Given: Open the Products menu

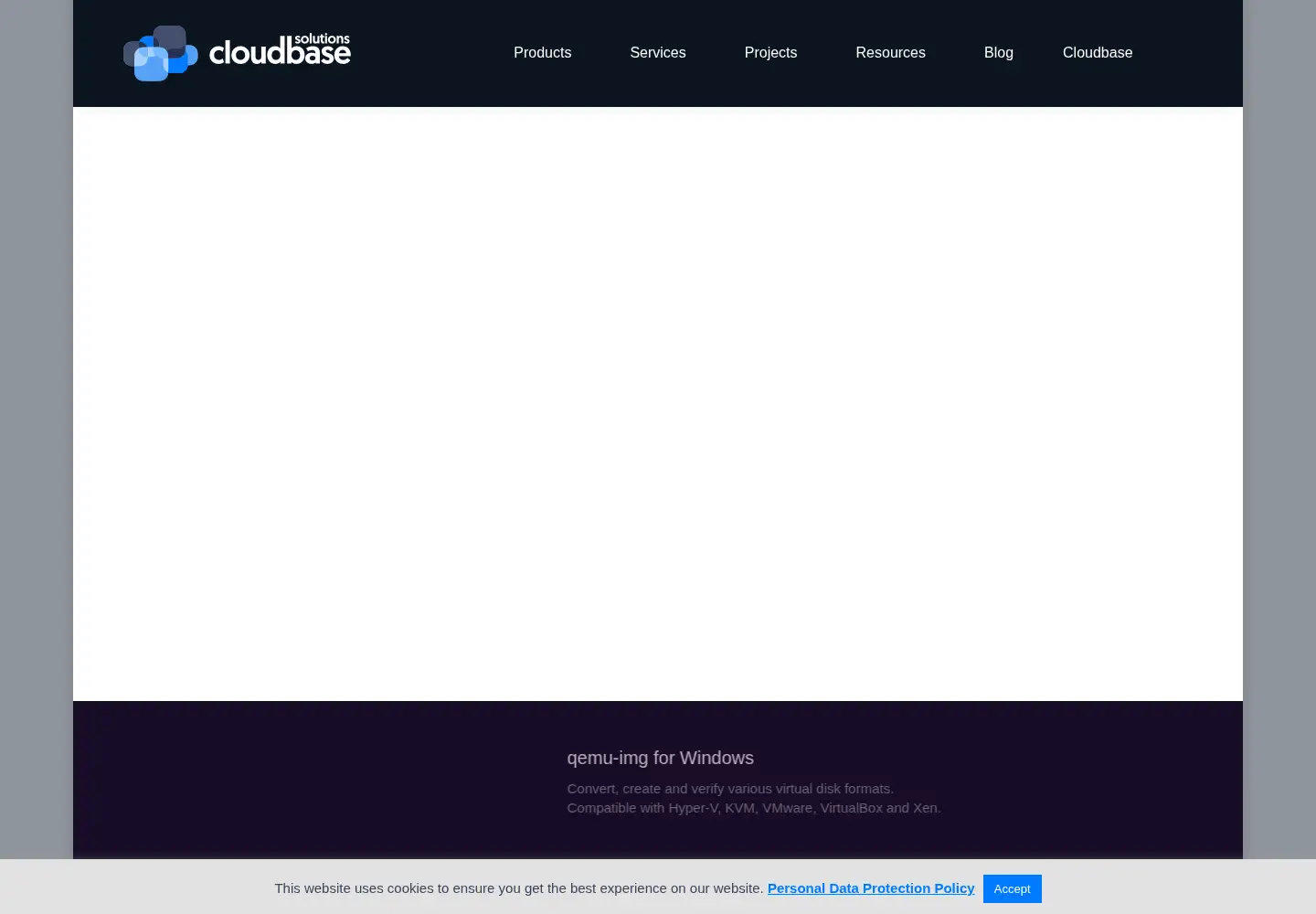Looking at the screenshot, I should tap(542, 53).
